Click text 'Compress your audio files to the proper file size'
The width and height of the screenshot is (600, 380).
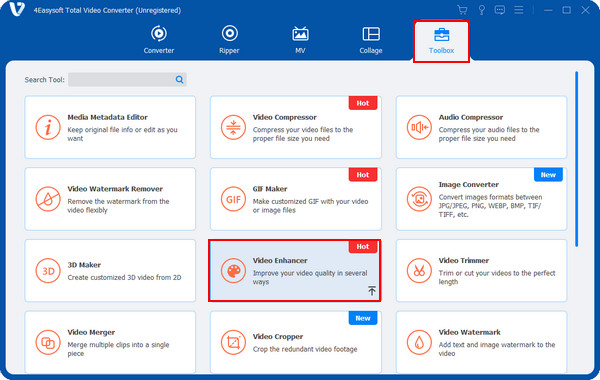coord(489,134)
